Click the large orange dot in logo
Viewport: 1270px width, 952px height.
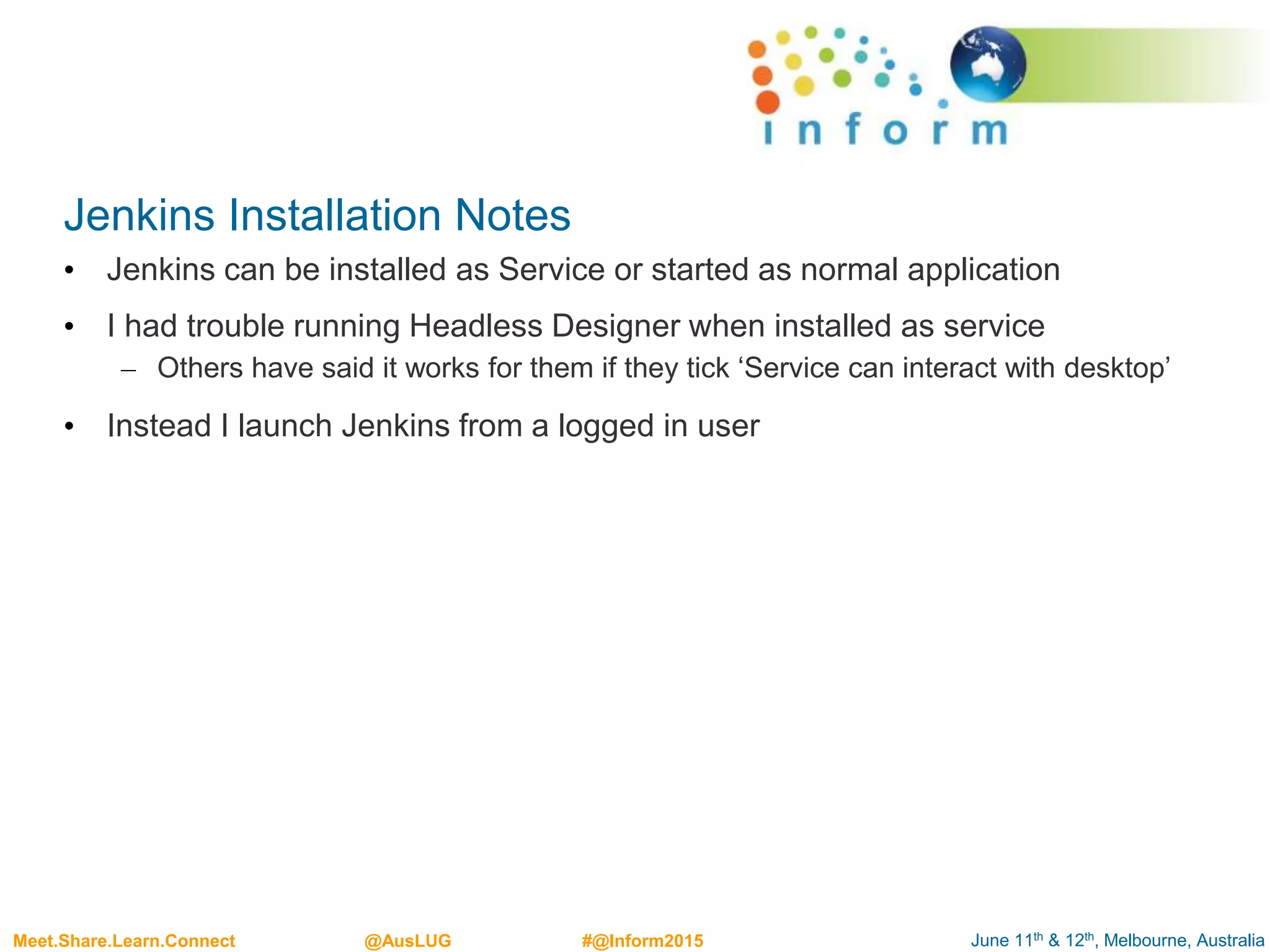[x=768, y=102]
